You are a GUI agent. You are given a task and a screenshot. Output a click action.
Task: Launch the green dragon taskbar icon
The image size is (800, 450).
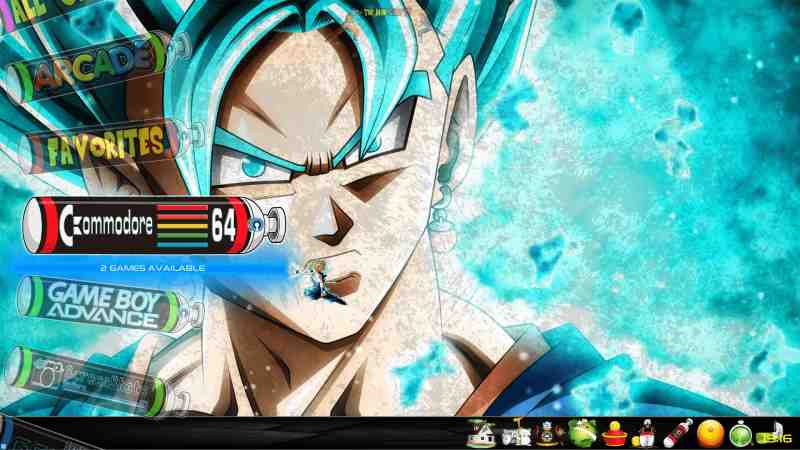(x=582, y=434)
